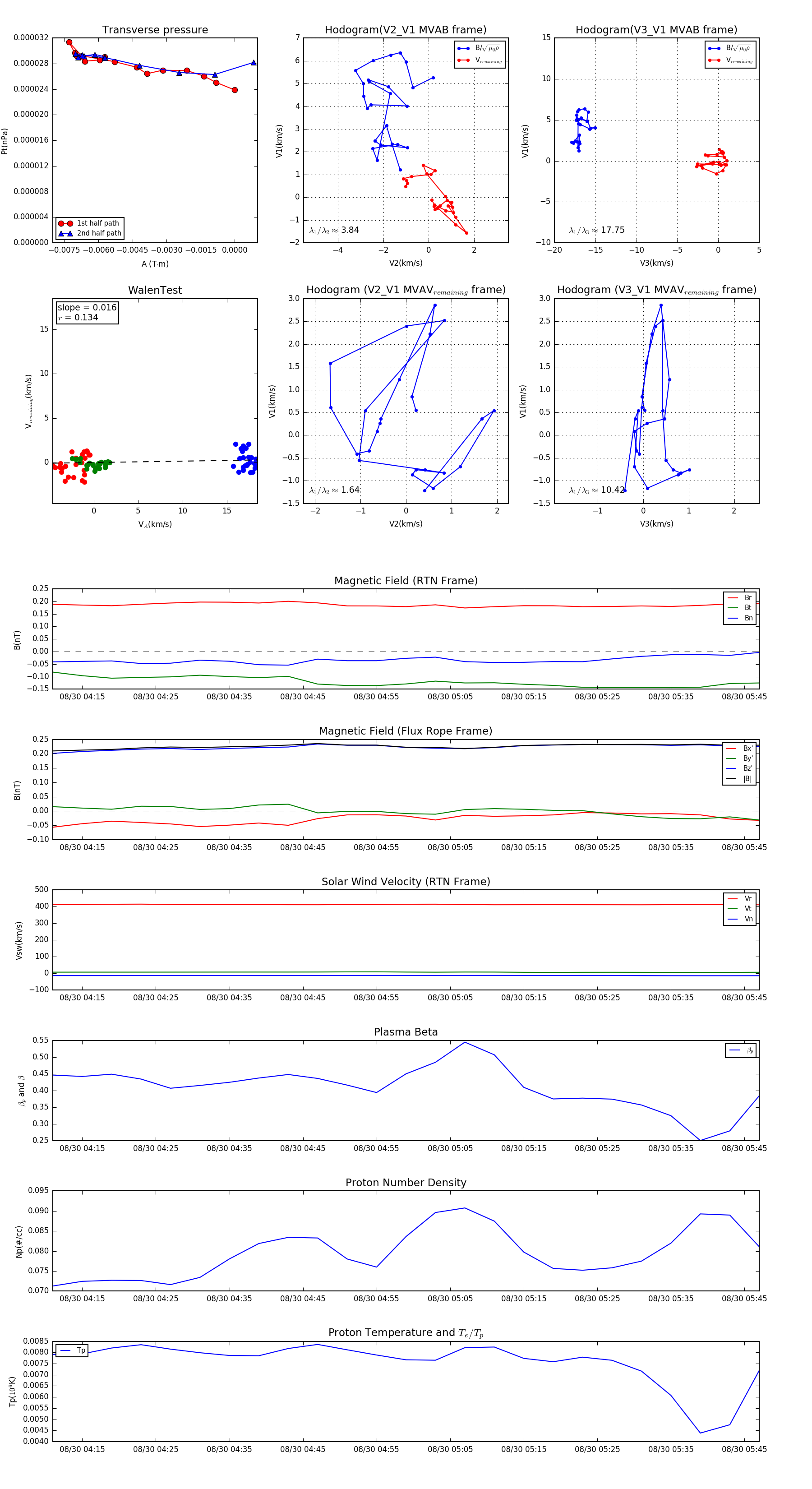812x1489 pixels.
Task: Click the 'slope = 0.016' text box
Action: [87, 308]
